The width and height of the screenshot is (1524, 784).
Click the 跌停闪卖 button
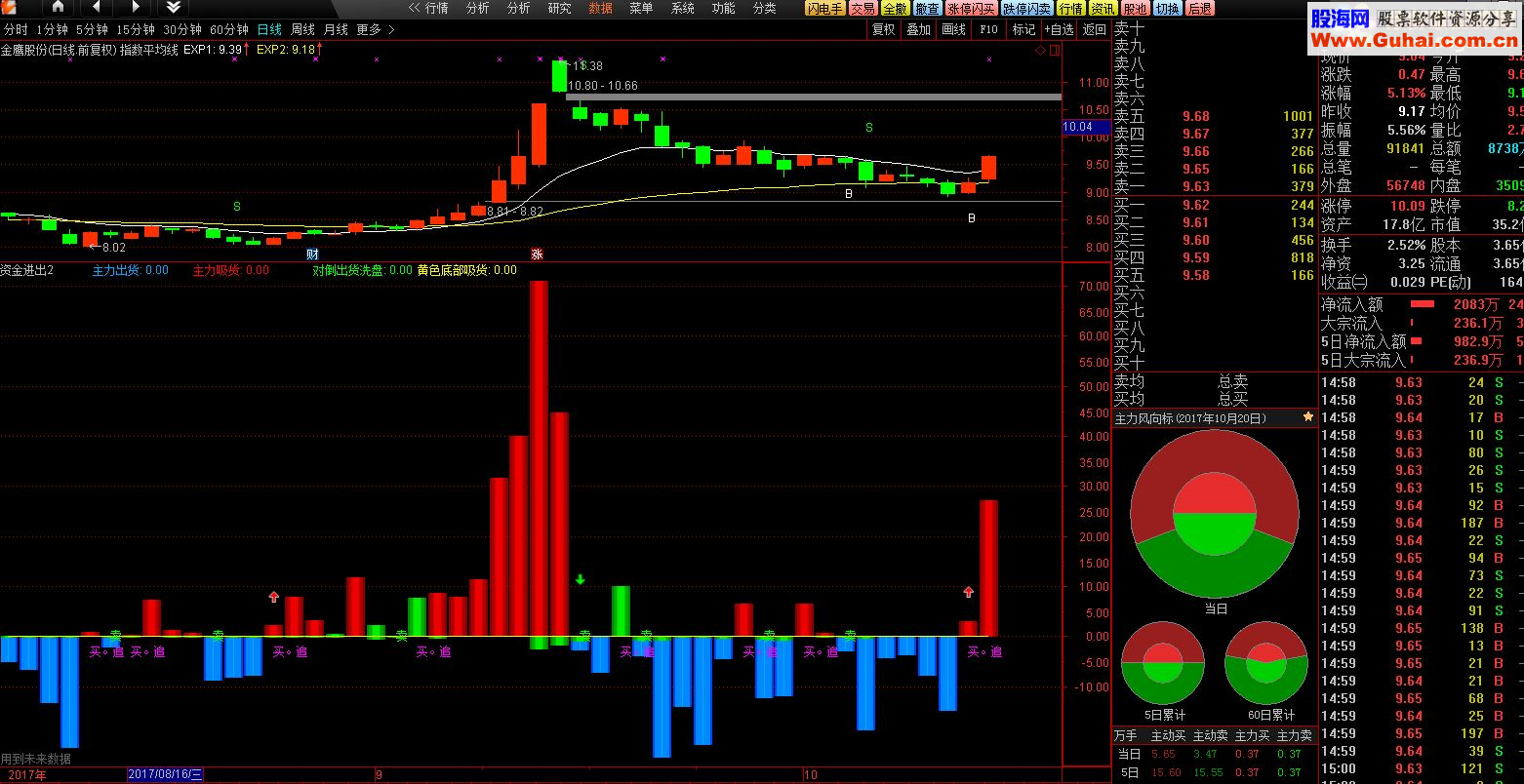[x=1027, y=9]
